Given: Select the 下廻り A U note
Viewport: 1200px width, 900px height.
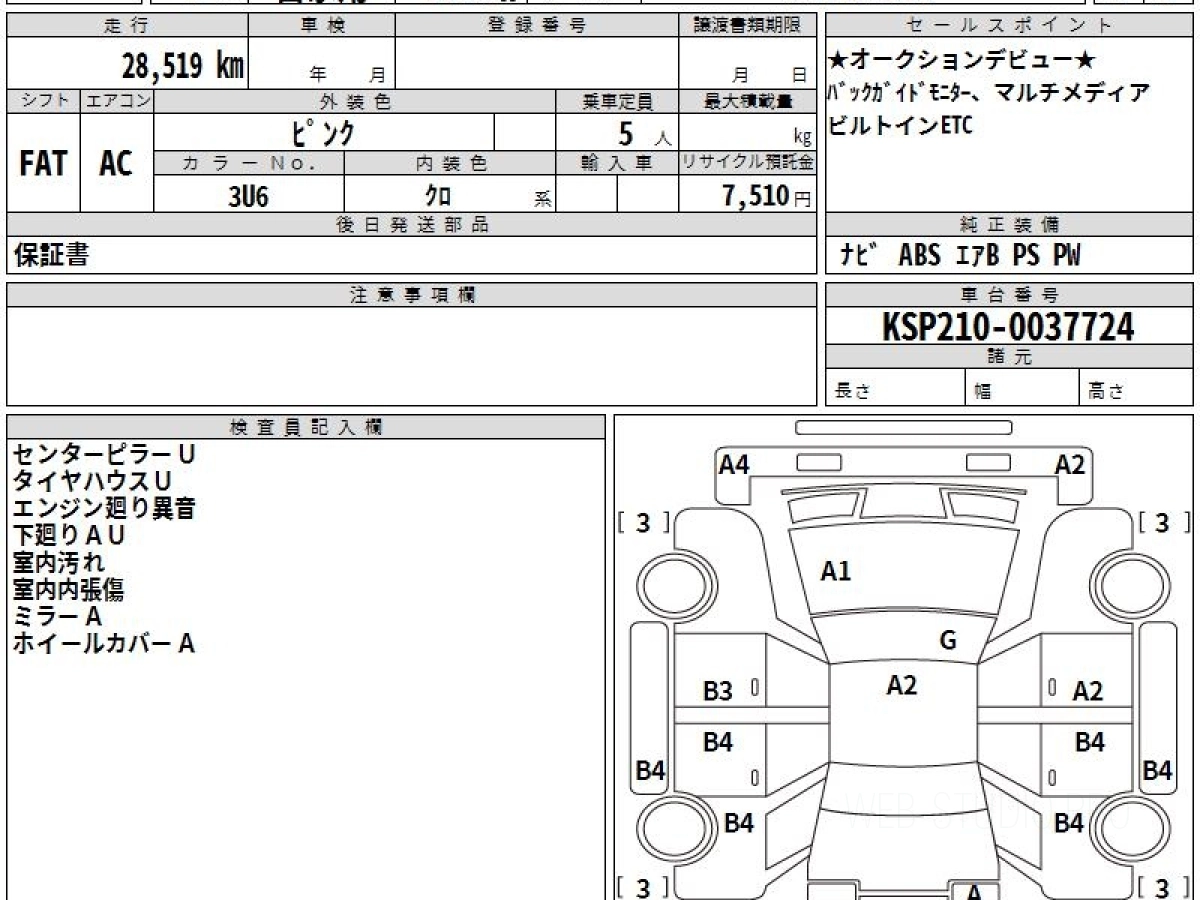Looking at the screenshot, I should (69, 535).
